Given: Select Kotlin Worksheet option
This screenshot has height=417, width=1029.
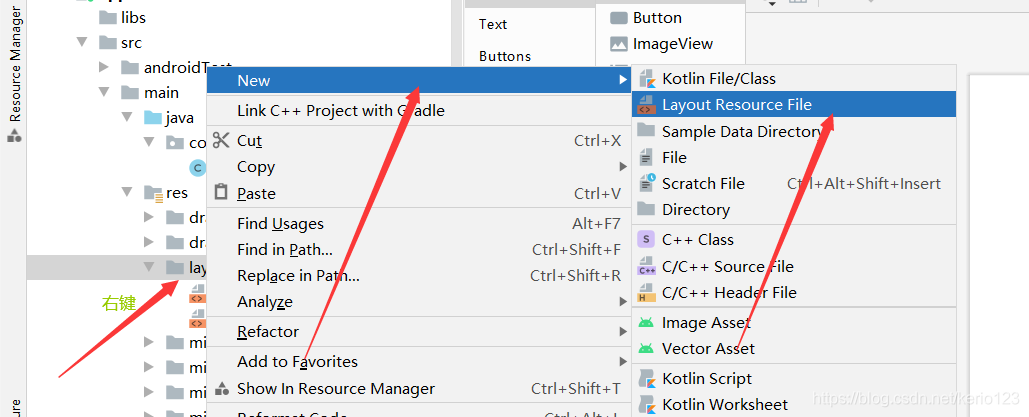Looking at the screenshot, I should 794,404.
